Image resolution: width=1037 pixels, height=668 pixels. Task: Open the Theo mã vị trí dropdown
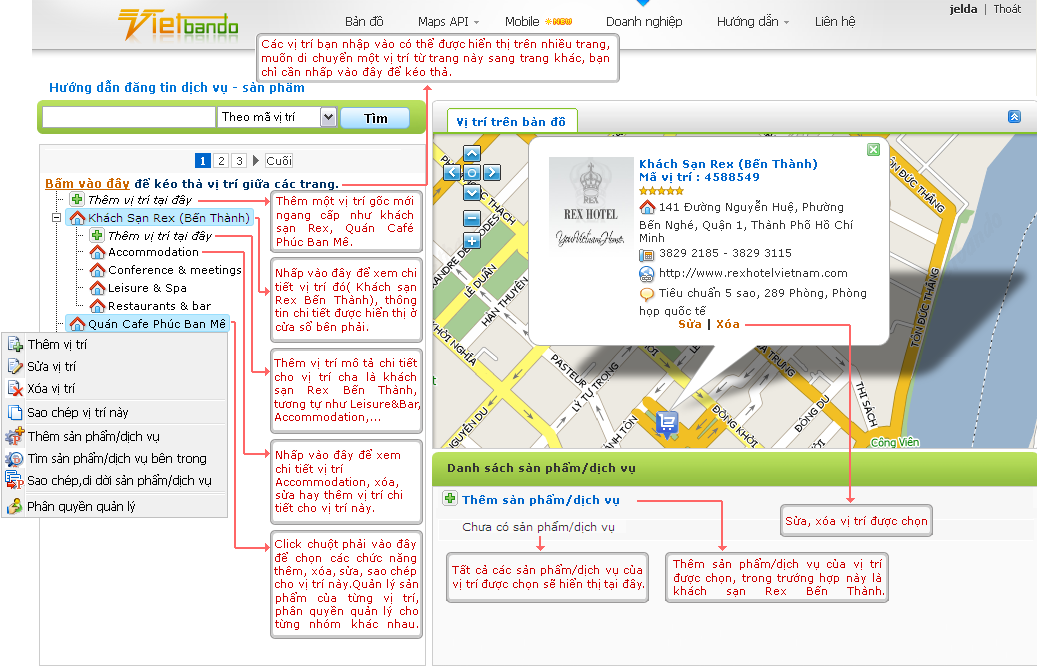(x=278, y=117)
